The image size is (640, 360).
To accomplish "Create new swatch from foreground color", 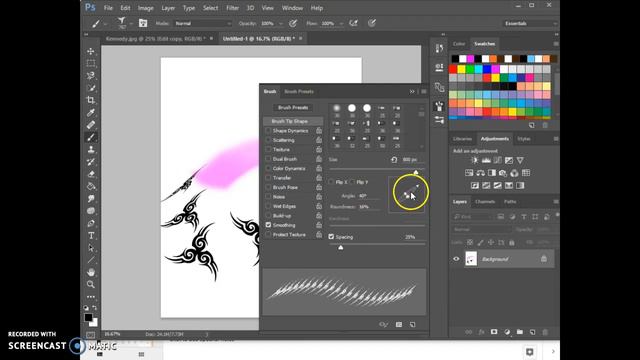I will (531, 125).
